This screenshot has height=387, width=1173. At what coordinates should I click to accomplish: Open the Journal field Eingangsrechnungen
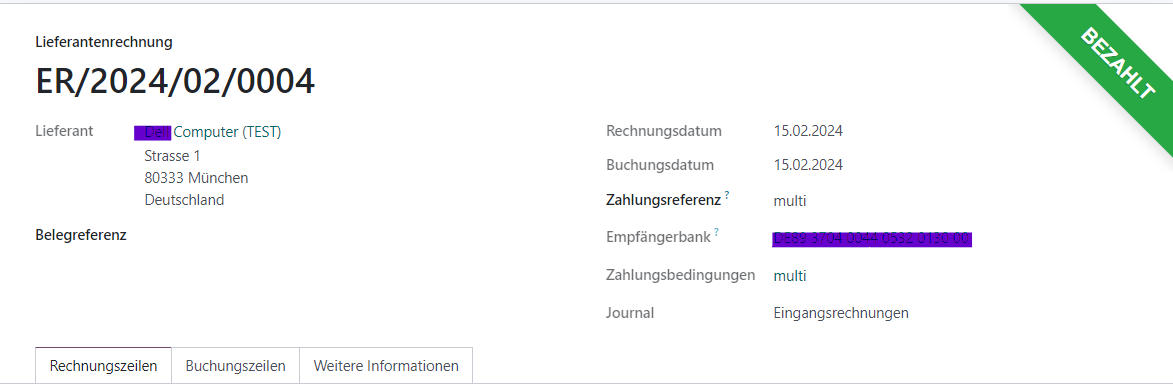click(841, 313)
